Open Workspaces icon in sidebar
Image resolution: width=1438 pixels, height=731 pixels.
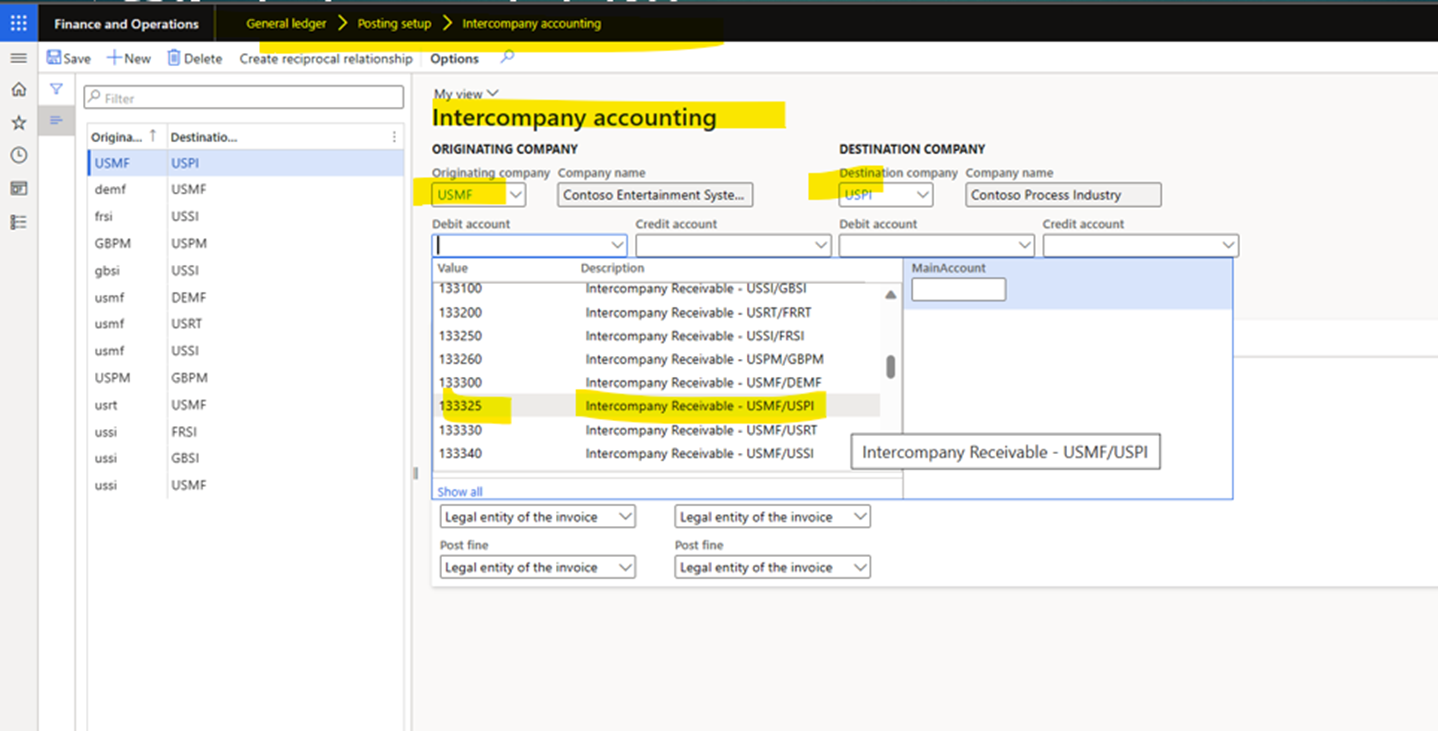(18, 189)
